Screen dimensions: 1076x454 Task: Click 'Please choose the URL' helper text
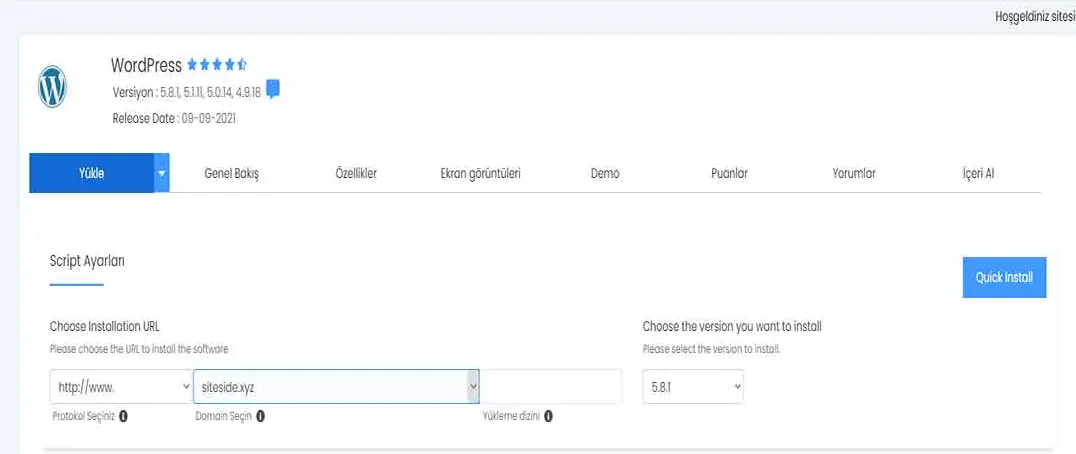pos(139,349)
